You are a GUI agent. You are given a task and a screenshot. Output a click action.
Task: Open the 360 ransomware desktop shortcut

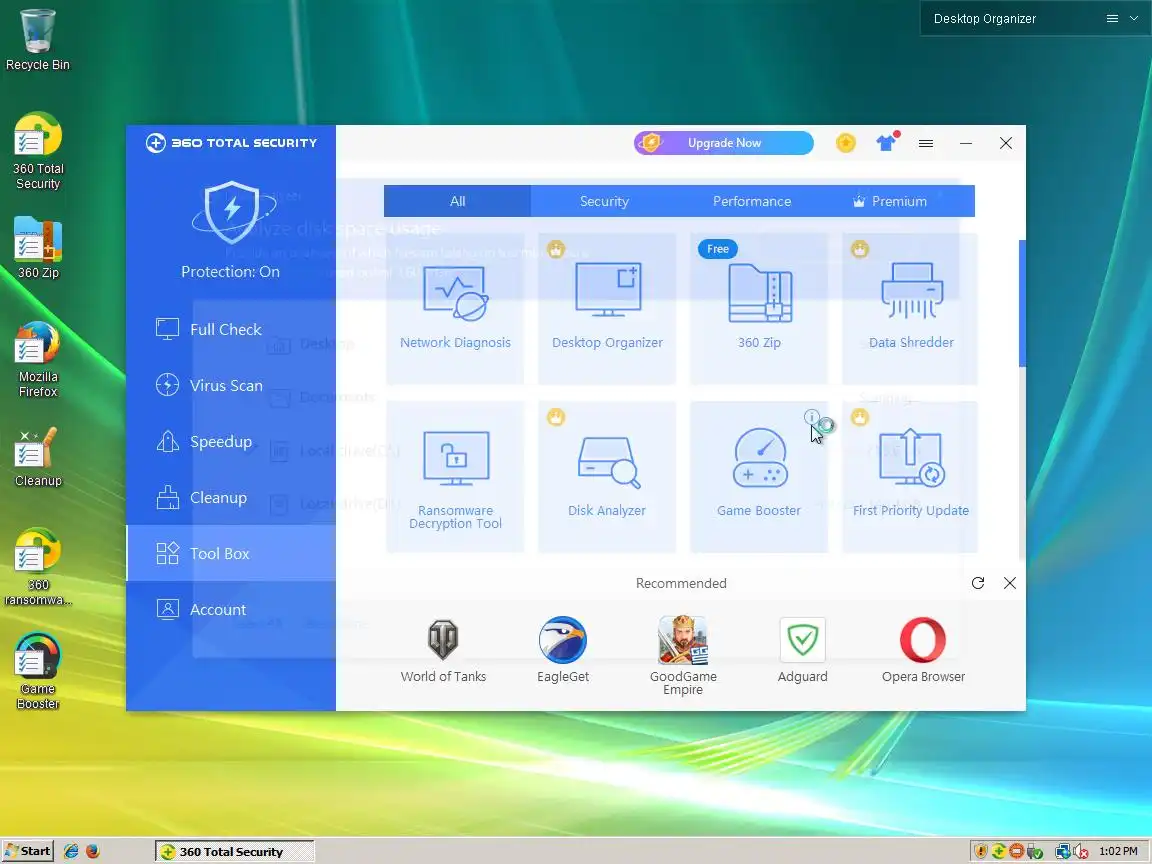(38, 566)
